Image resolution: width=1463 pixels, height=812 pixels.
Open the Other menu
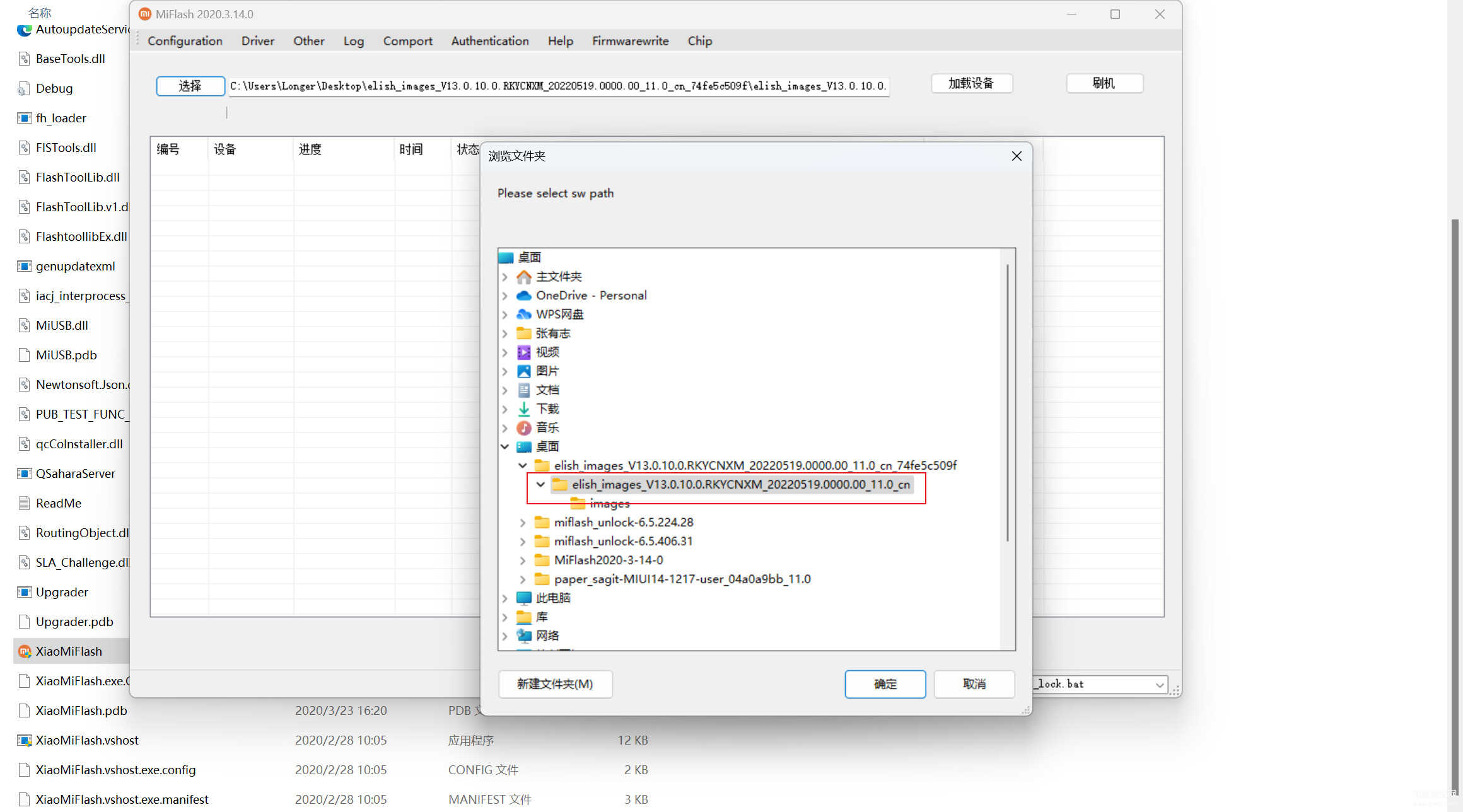click(x=309, y=41)
